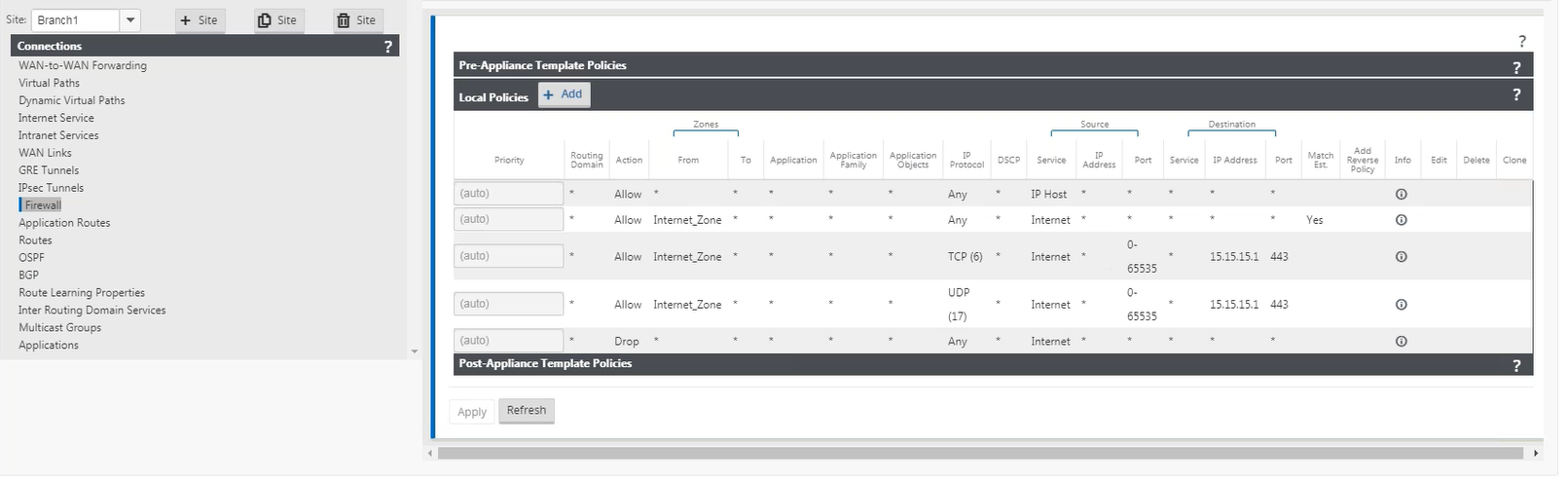Click the Connections list scroll down arrow

415,351
